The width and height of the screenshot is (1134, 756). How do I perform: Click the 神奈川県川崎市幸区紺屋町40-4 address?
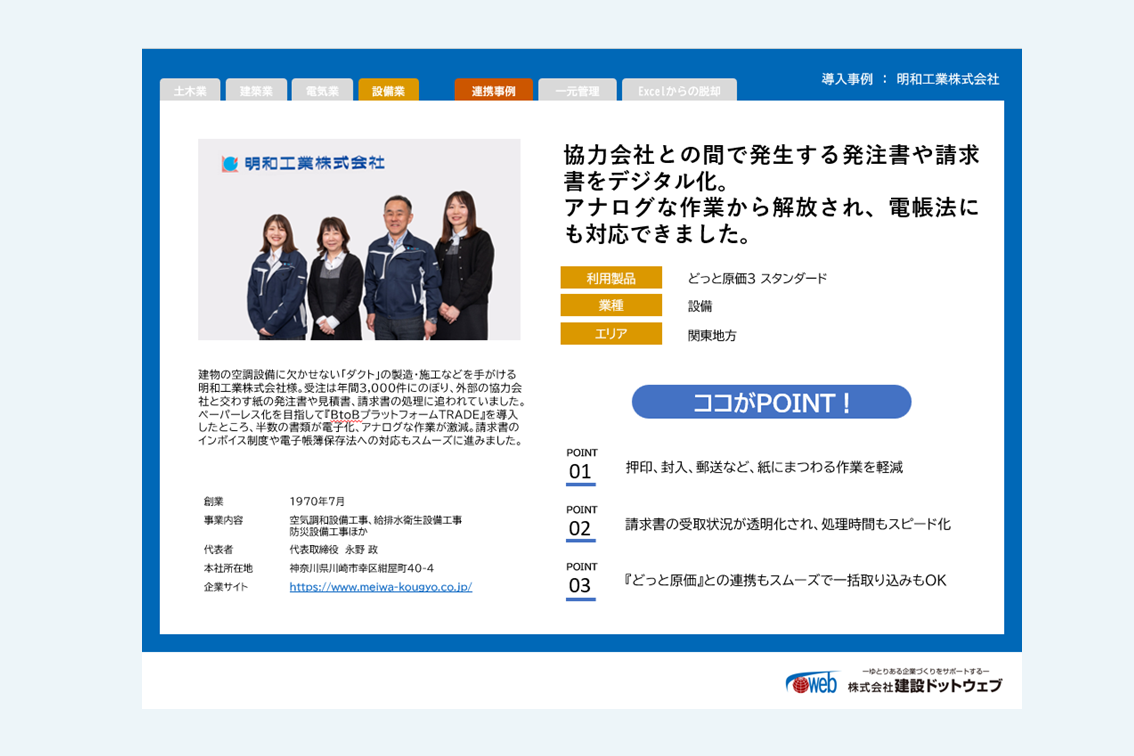point(362,568)
